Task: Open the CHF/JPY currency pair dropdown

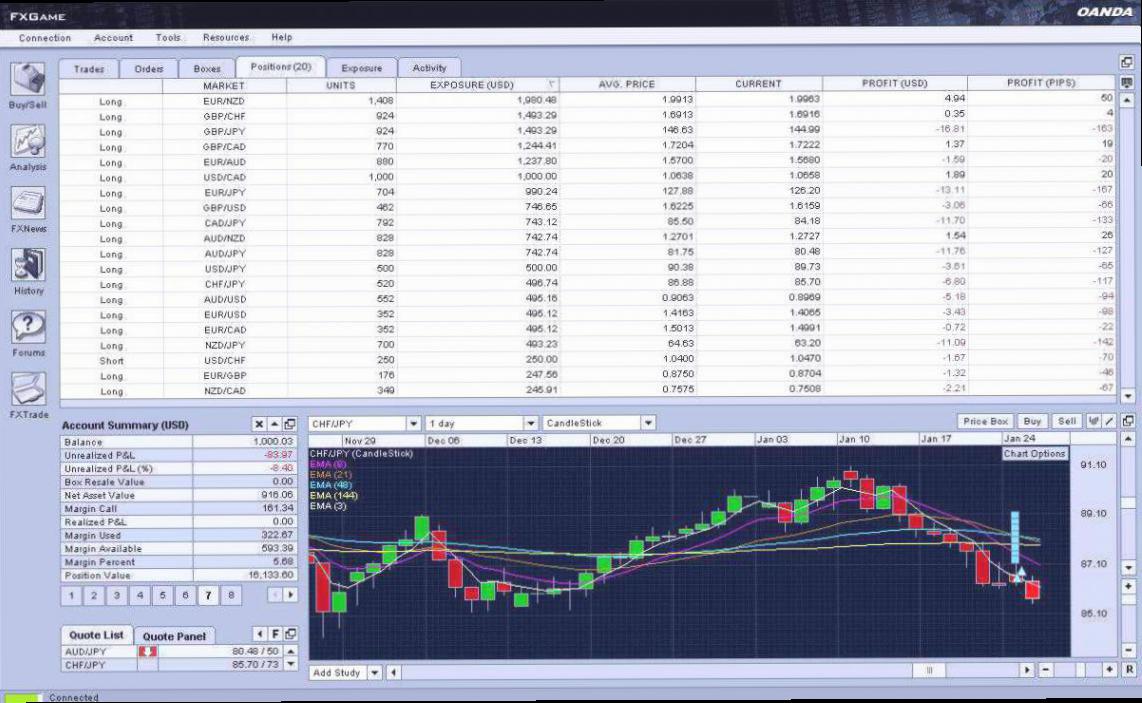Action: pos(414,423)
